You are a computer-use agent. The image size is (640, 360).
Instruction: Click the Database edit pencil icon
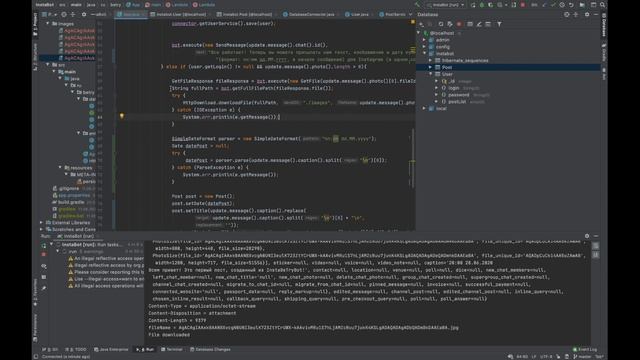pos(479,24)
